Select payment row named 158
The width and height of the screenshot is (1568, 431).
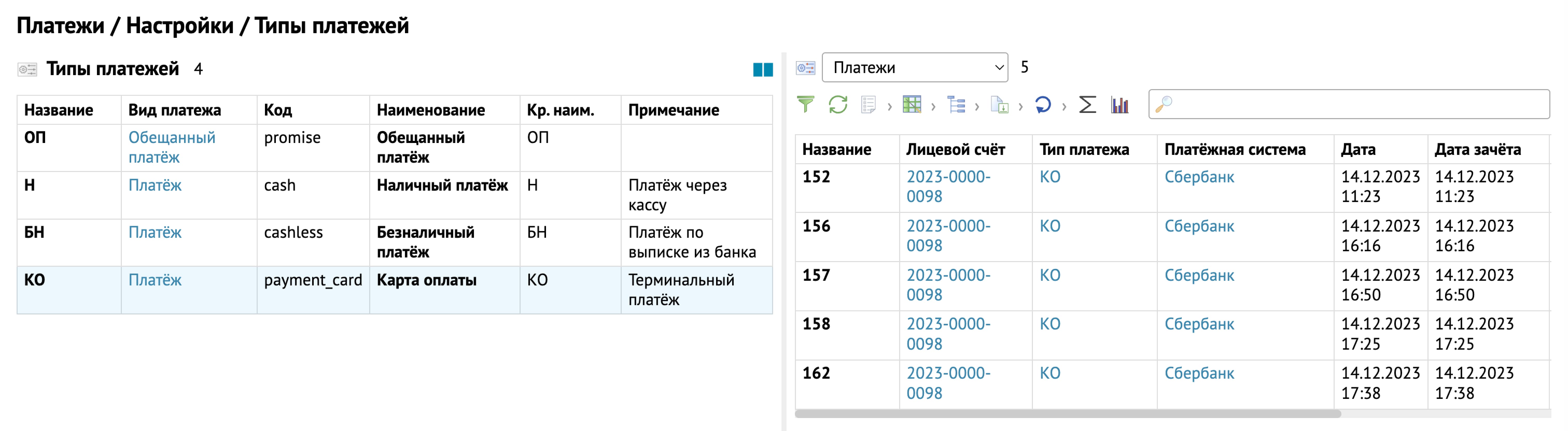(816, 324)
